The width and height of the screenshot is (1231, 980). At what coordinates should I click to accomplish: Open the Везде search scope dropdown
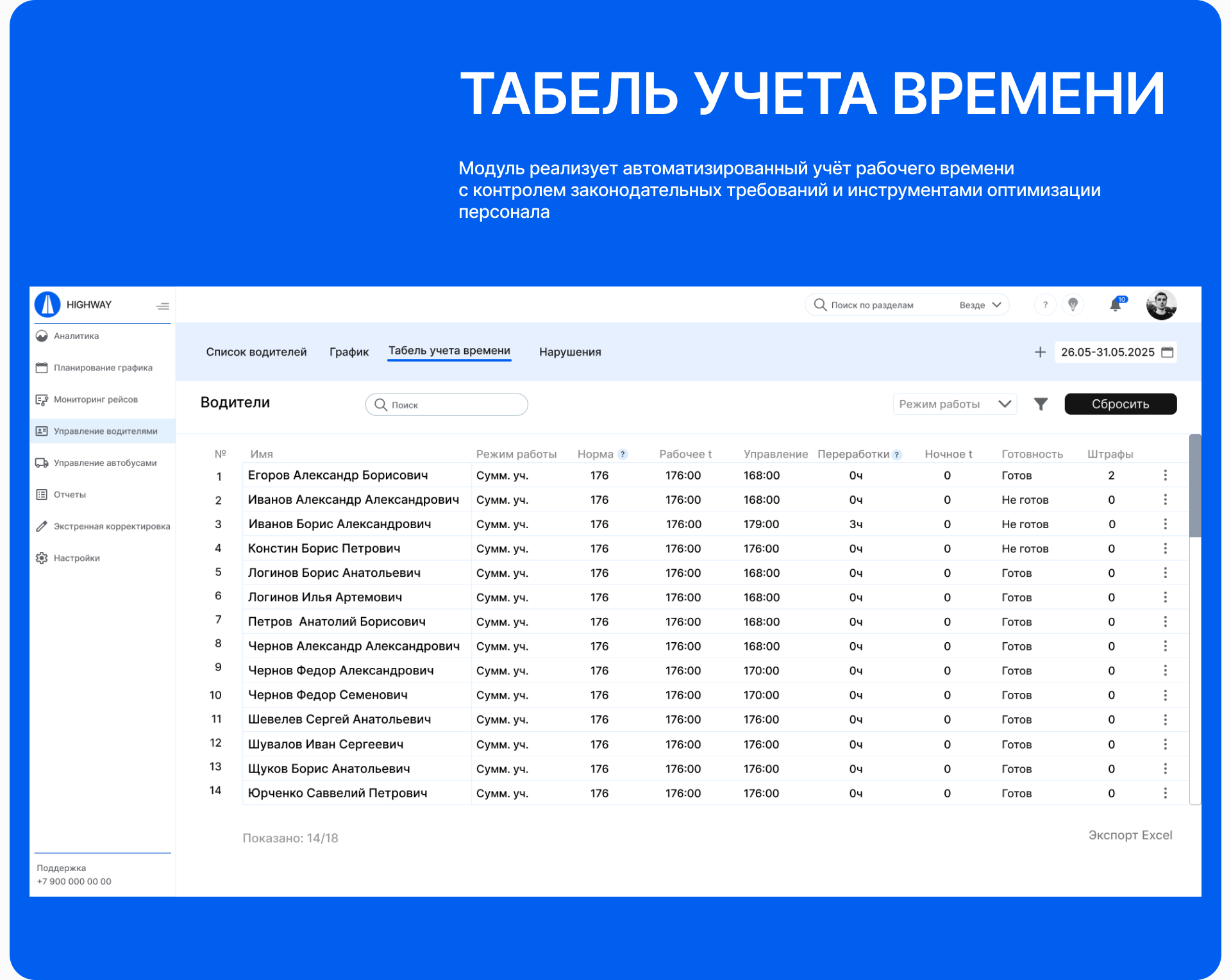tap(980, 305)
